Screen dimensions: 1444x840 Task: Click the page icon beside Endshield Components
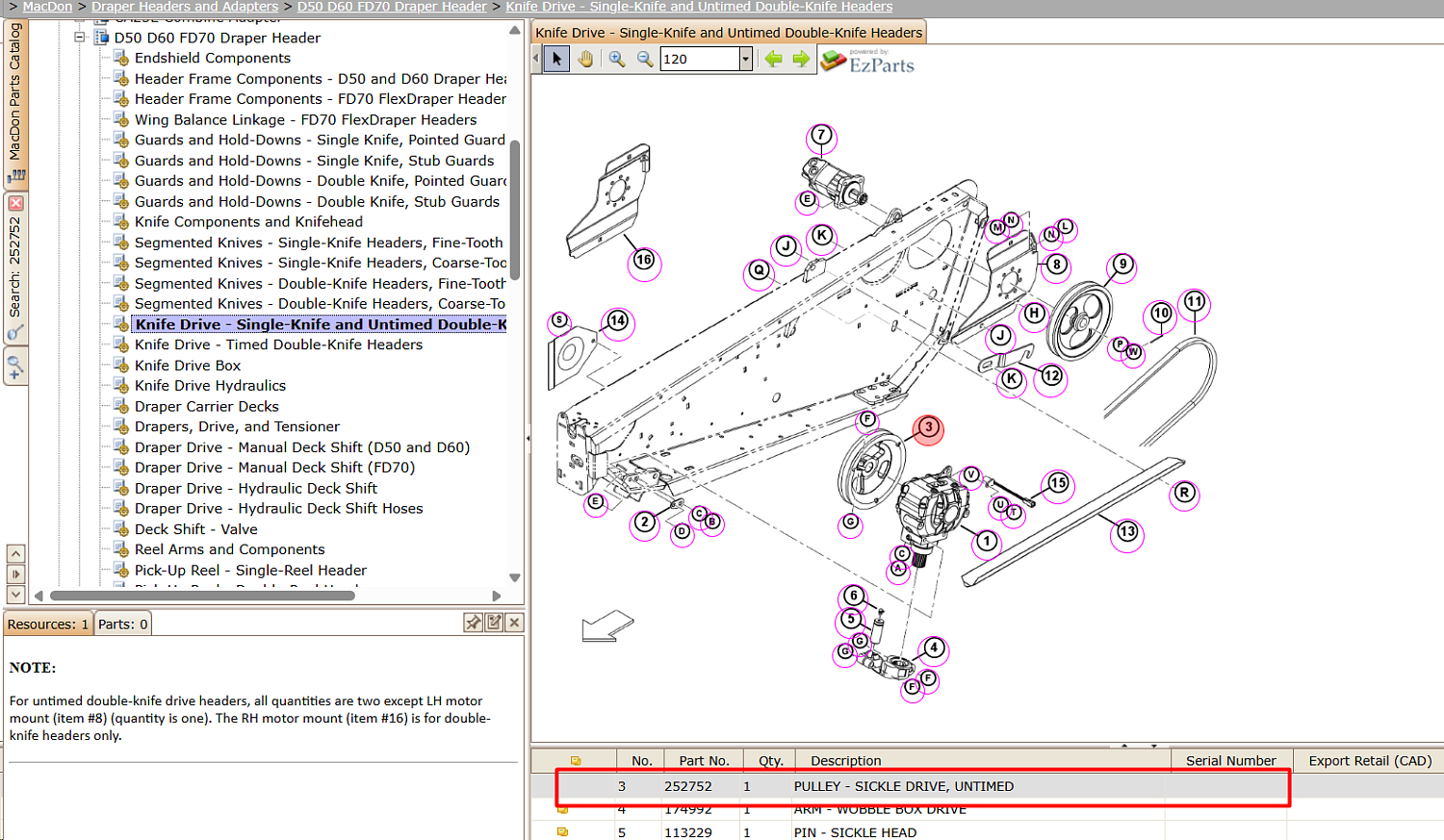[121, 58]
